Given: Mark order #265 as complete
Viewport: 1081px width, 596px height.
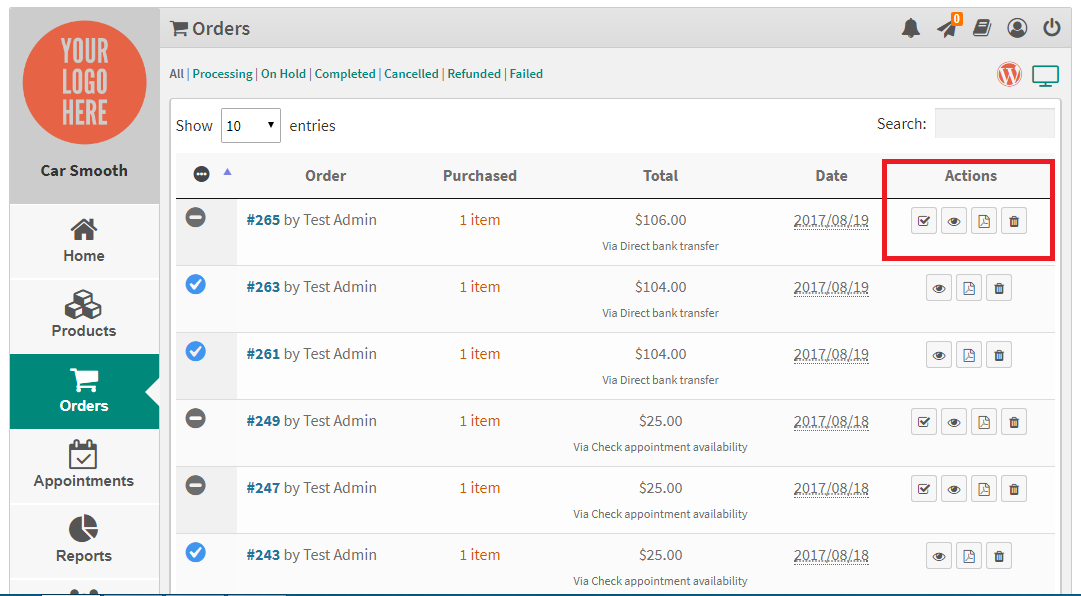Looking at the screenshot, I should (x=923, y=221).
